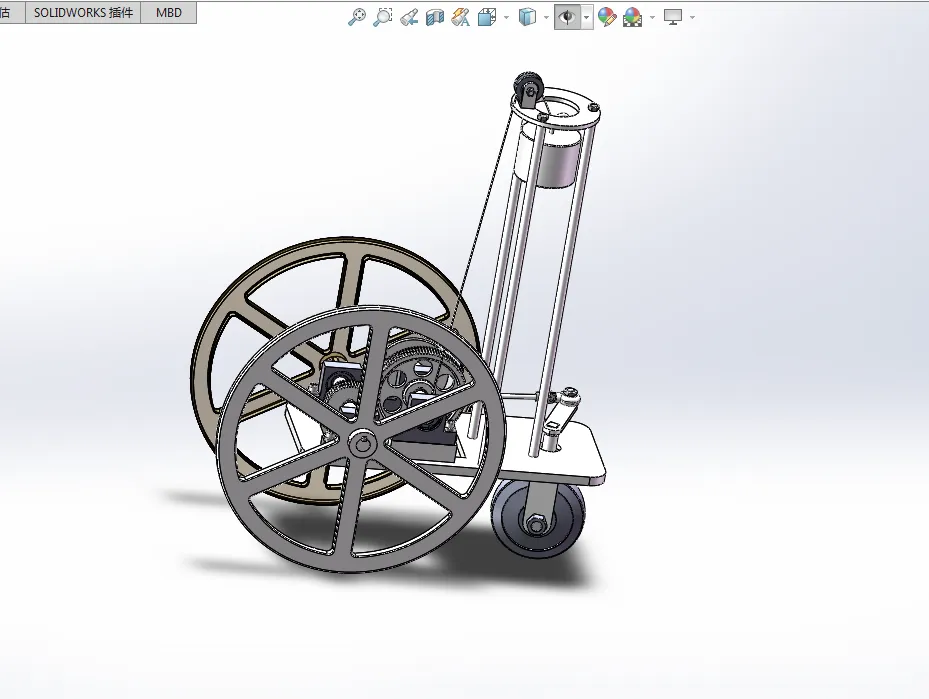The height and width of the screenshot is (699, 929).
Task: Click the View Settings monitor icon
Action: point(673,17)
